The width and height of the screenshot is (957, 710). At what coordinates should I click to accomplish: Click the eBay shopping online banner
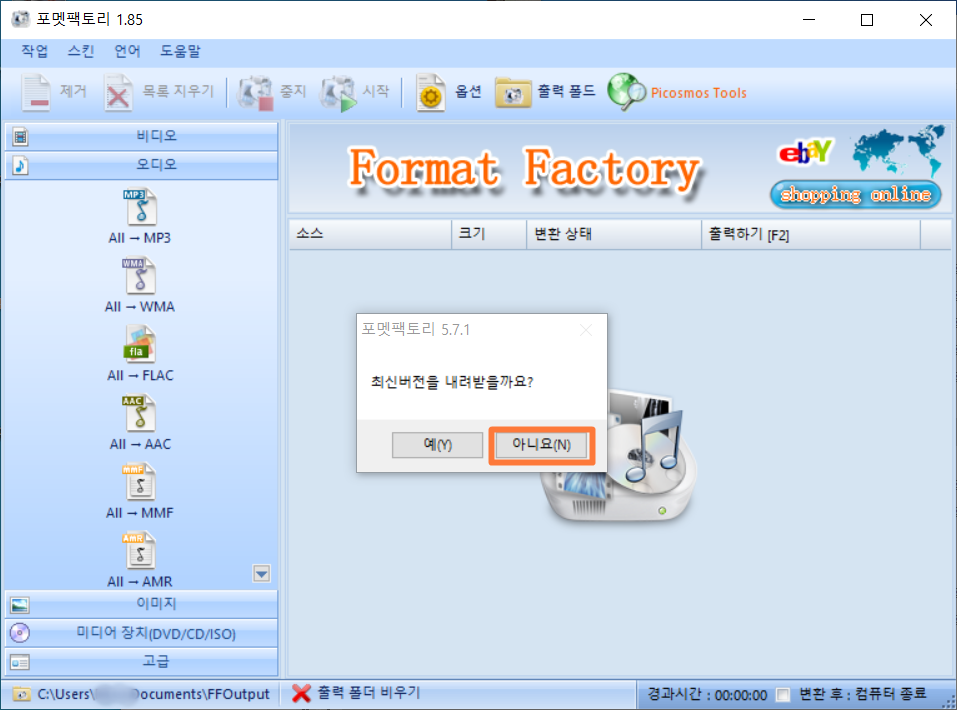coord(856,168)
